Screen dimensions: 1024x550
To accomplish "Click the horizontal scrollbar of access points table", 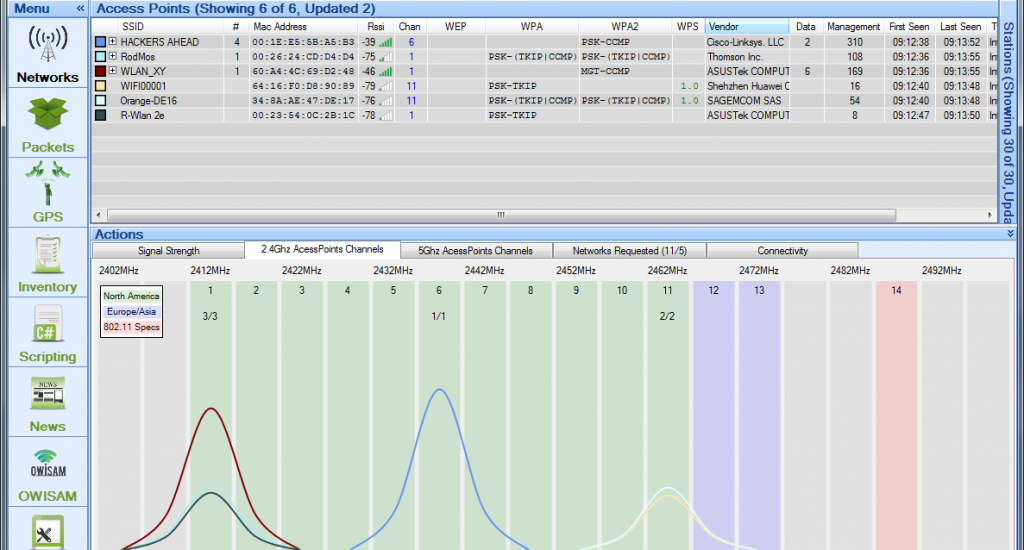I will point(500,215).
